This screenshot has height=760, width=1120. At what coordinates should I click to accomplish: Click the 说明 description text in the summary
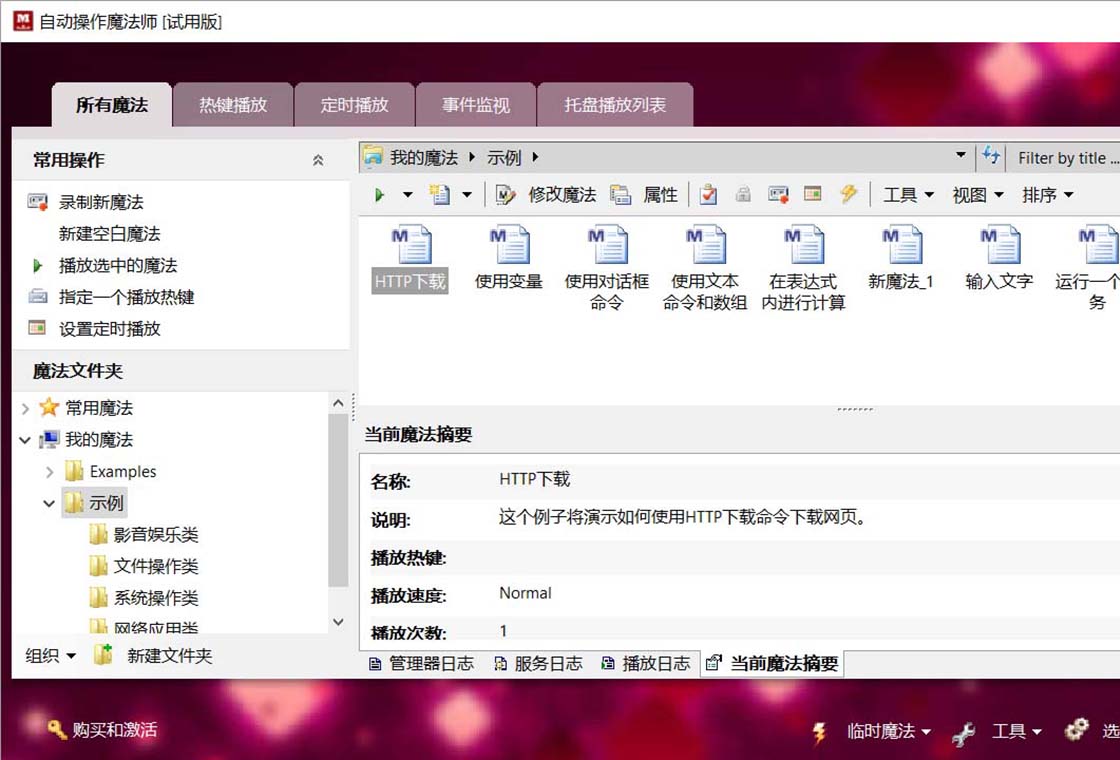(x=684, y=516)
